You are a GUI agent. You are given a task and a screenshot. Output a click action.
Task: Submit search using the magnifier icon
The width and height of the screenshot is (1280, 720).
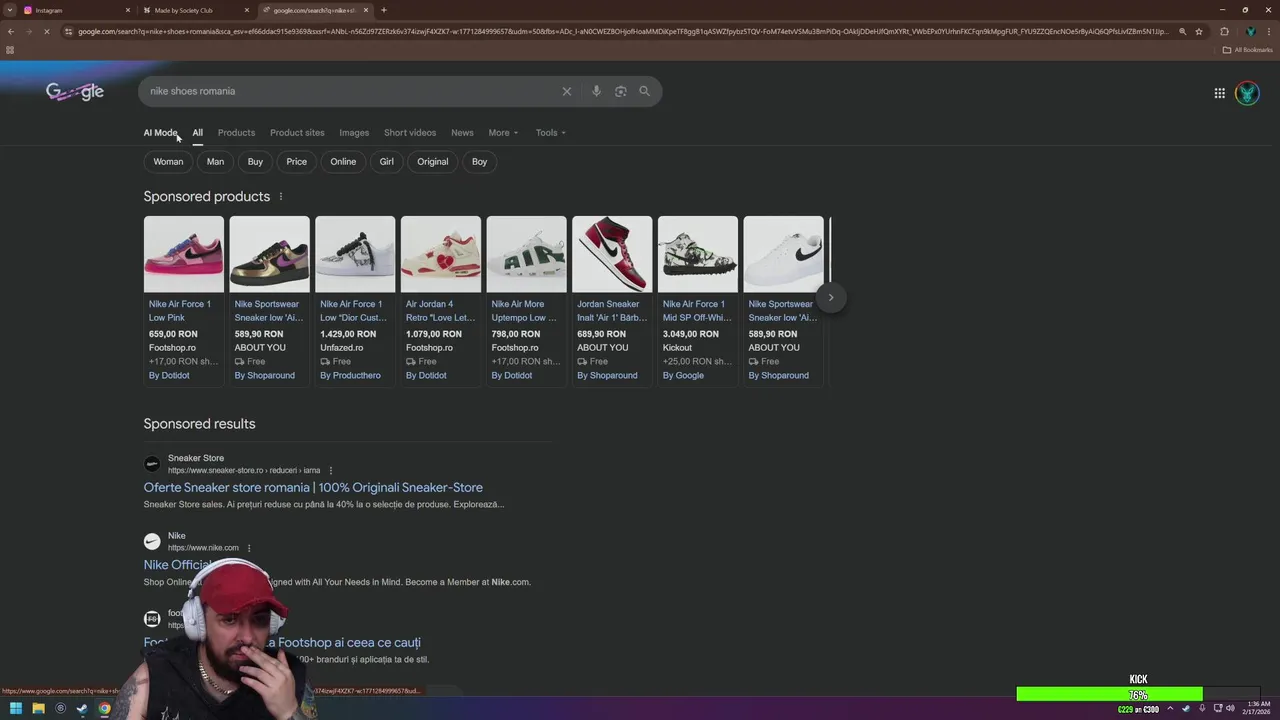[645, 91]
